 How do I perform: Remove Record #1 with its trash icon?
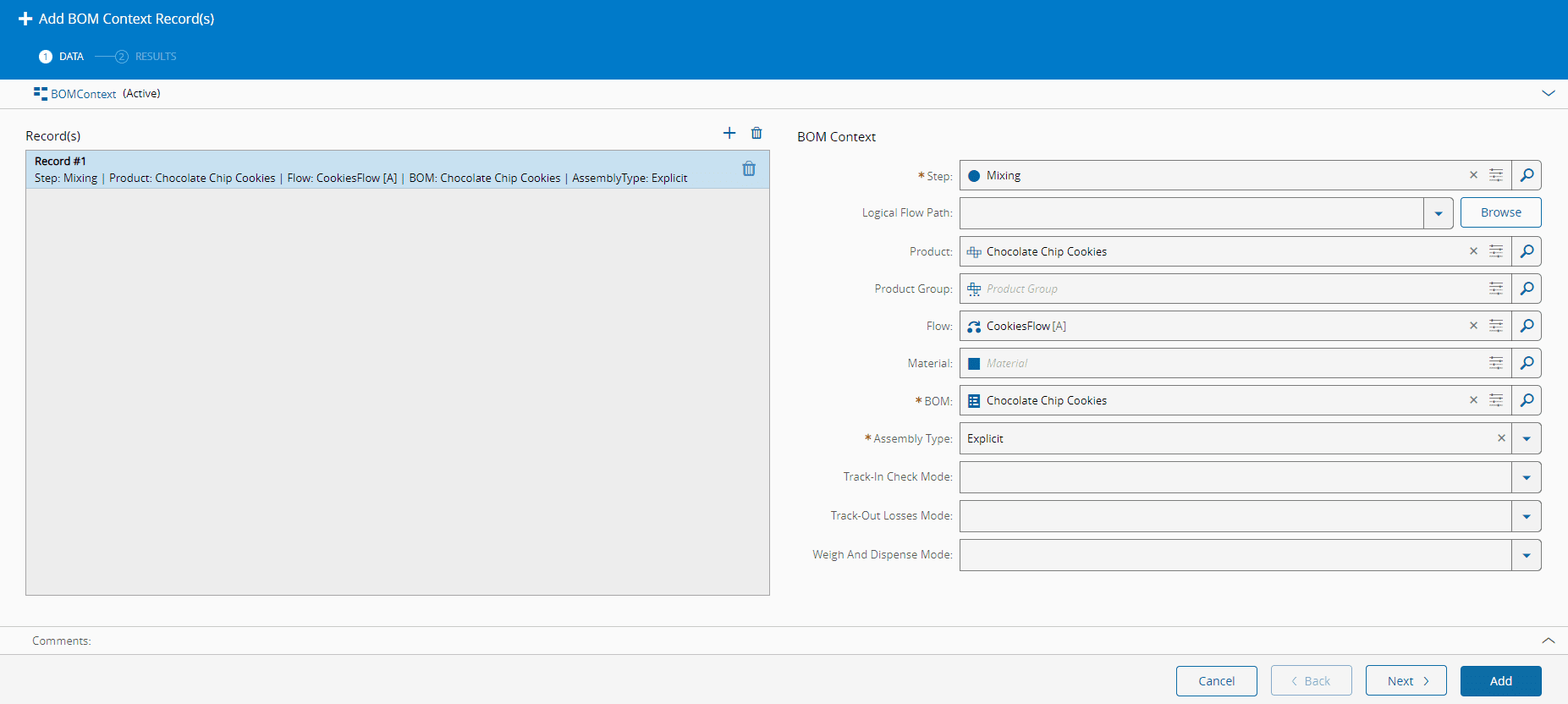pyautogui.click(x=749, y=169)
